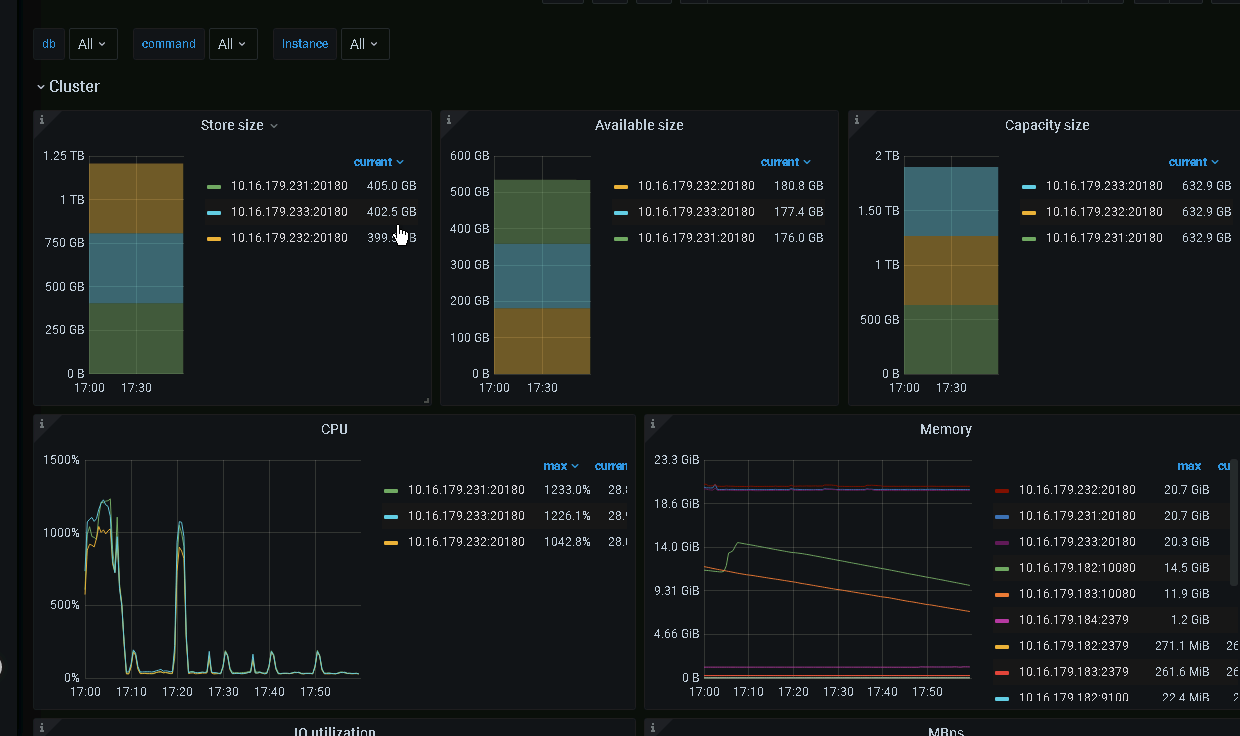The height and width of the screenshot is (736, 1240).
Task: Click the command variable label
Action: (169, 44)
